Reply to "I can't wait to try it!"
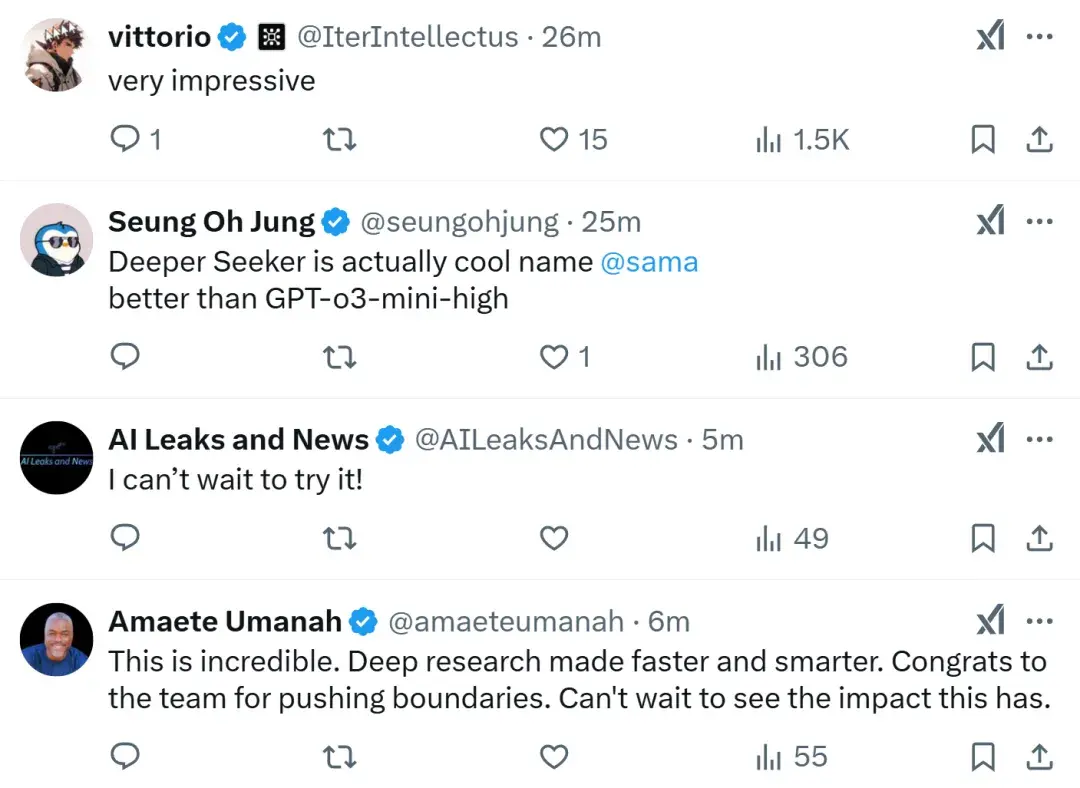Image resolution: width=1080 pixels, height=788 pixels. pos(124,539)
